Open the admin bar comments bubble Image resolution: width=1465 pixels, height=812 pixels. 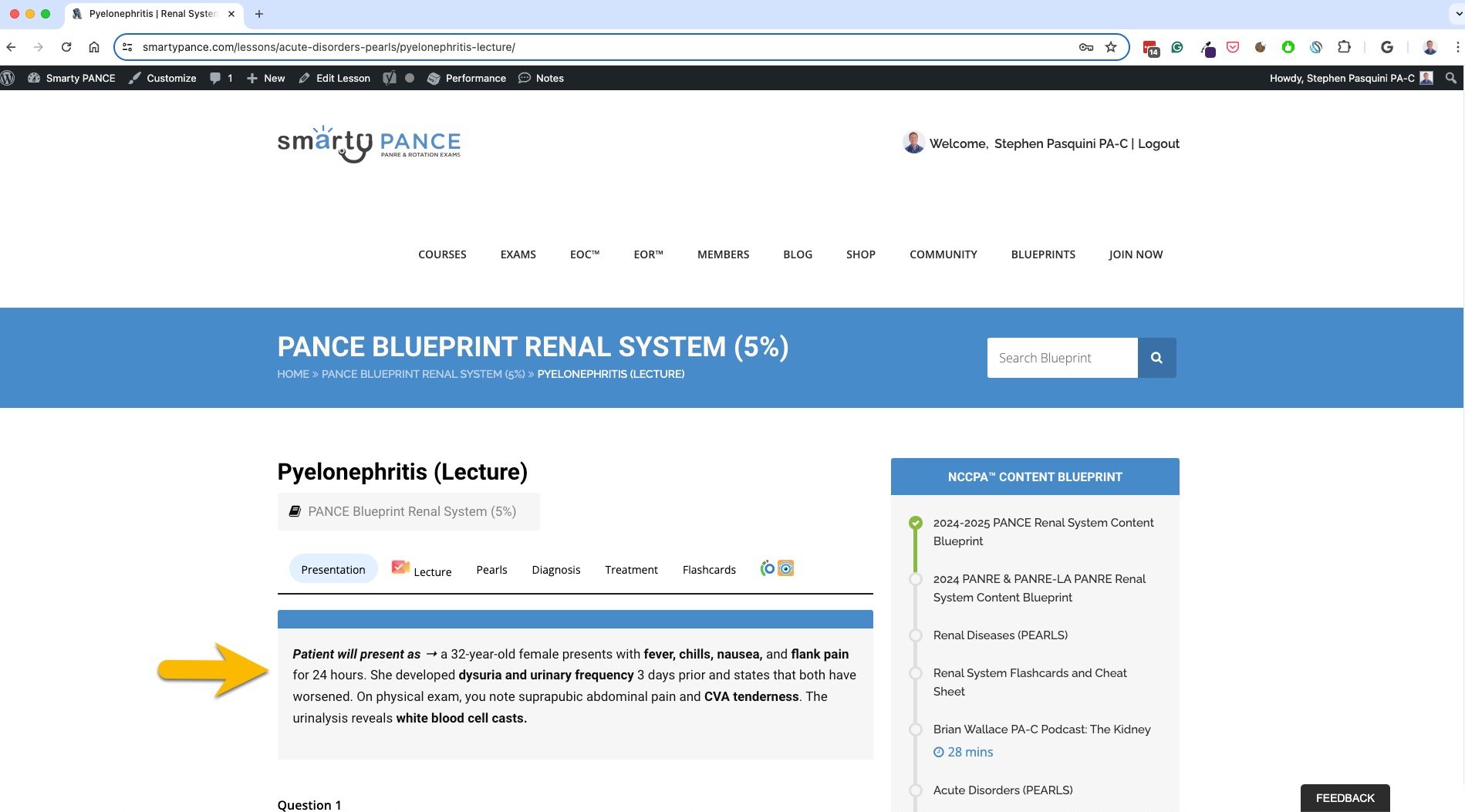point(221,78)
